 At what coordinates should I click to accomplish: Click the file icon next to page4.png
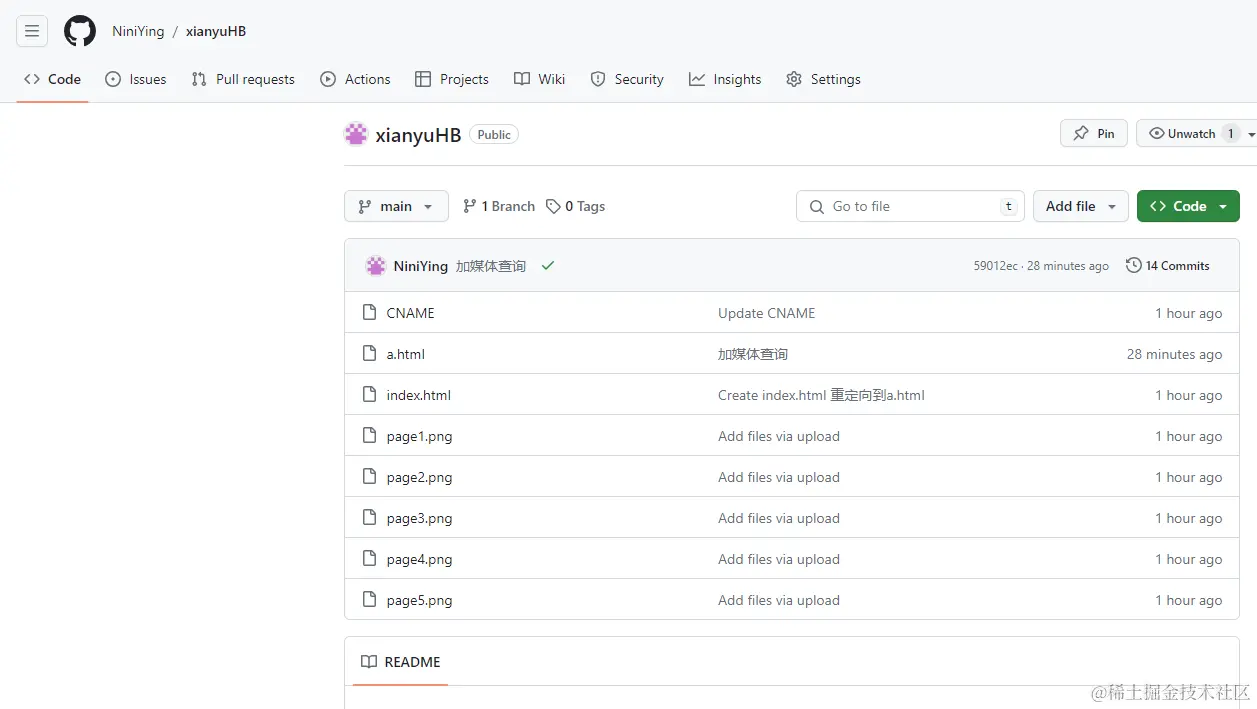coord(370,559)
